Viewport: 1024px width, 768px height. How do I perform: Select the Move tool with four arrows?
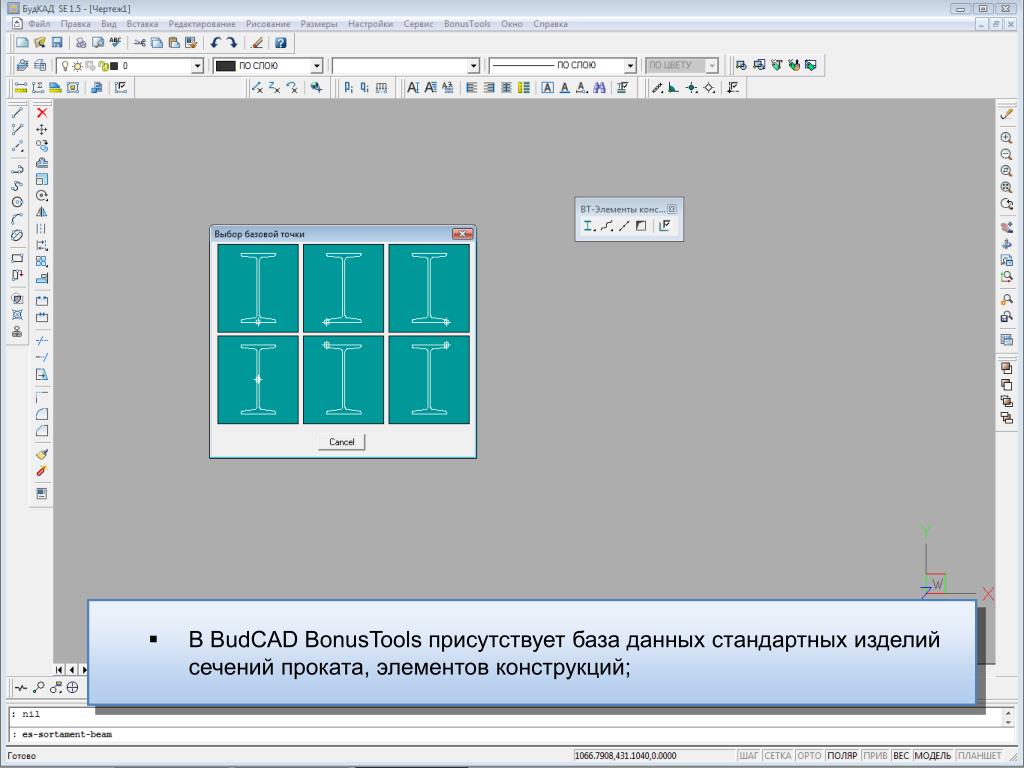click(42, 129)
